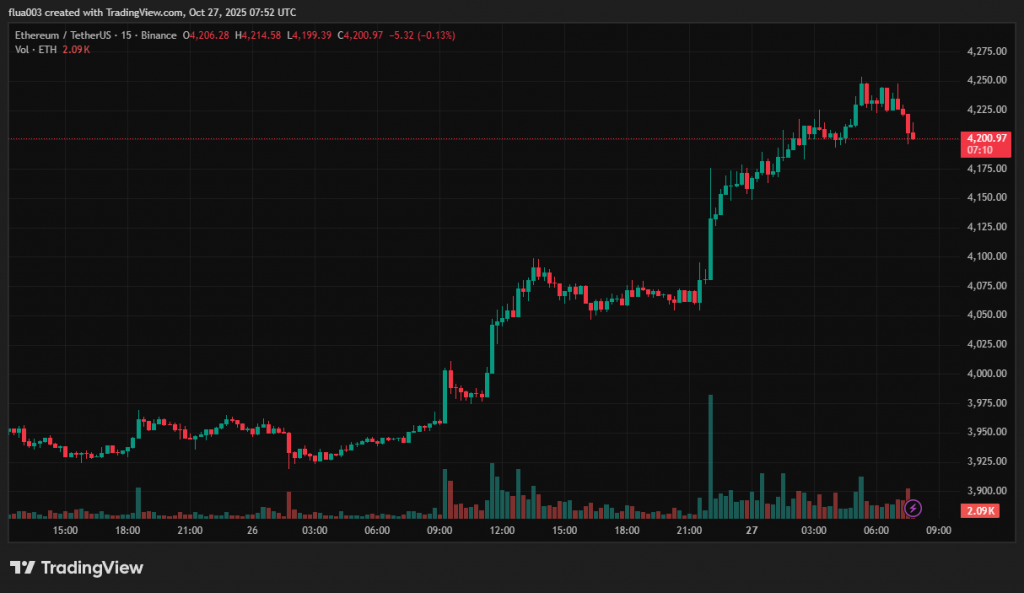Click the purple lightning bolt icon

tap(913, 508)
